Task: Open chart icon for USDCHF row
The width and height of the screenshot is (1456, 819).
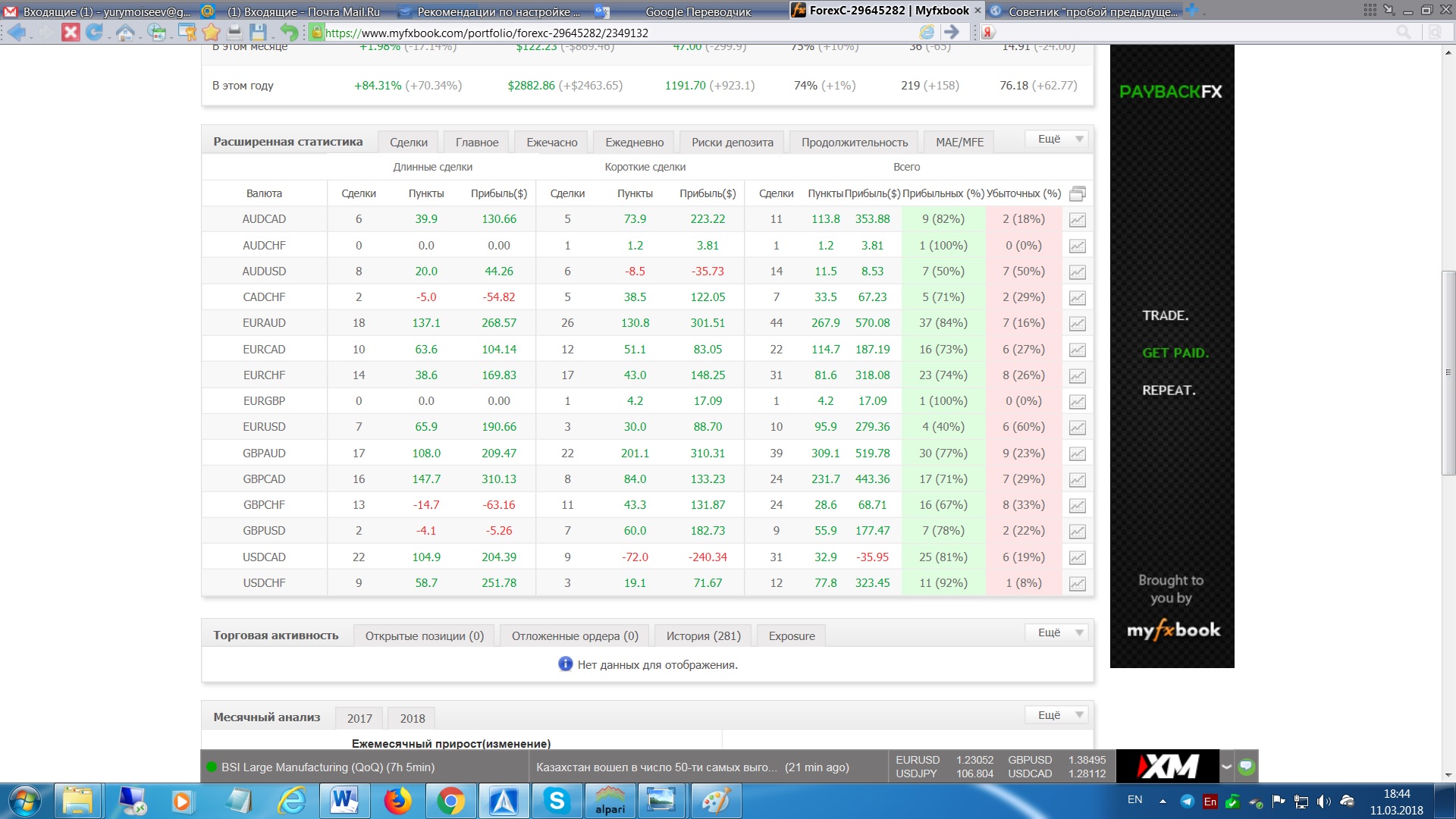Action: 1077,584
